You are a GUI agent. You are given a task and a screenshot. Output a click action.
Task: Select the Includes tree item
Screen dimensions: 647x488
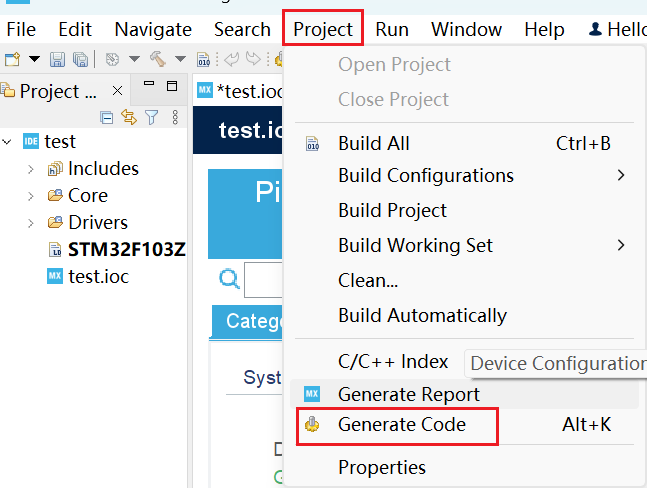tap(103, 169)
